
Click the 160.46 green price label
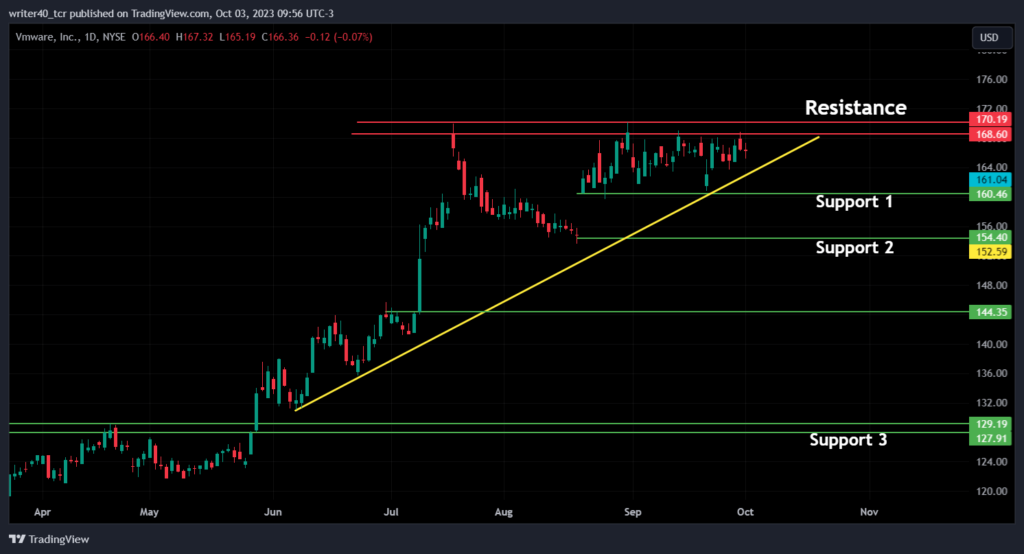coord(990,194)
